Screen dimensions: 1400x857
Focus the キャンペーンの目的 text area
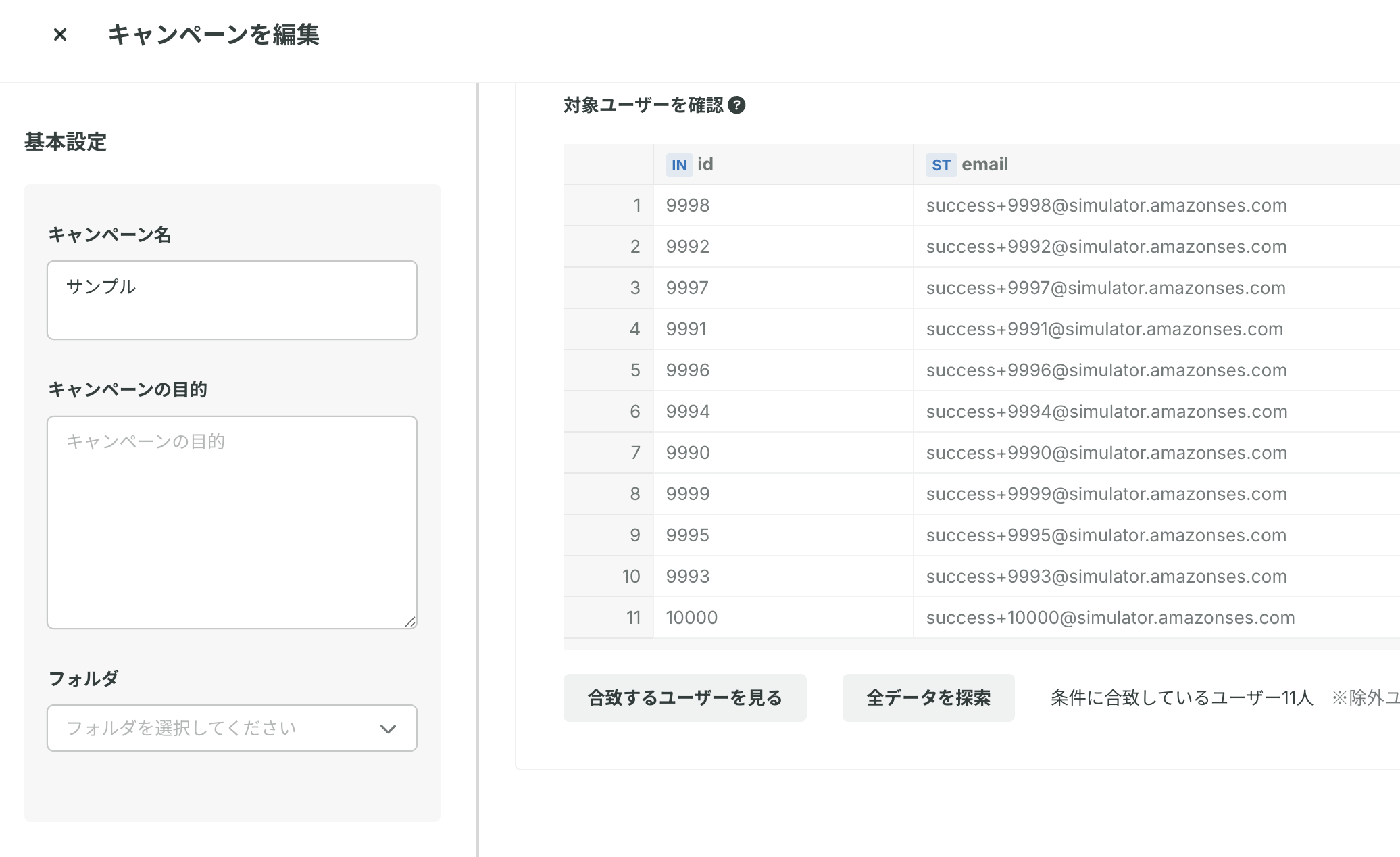pyautogui.click(x=231, y=522)
